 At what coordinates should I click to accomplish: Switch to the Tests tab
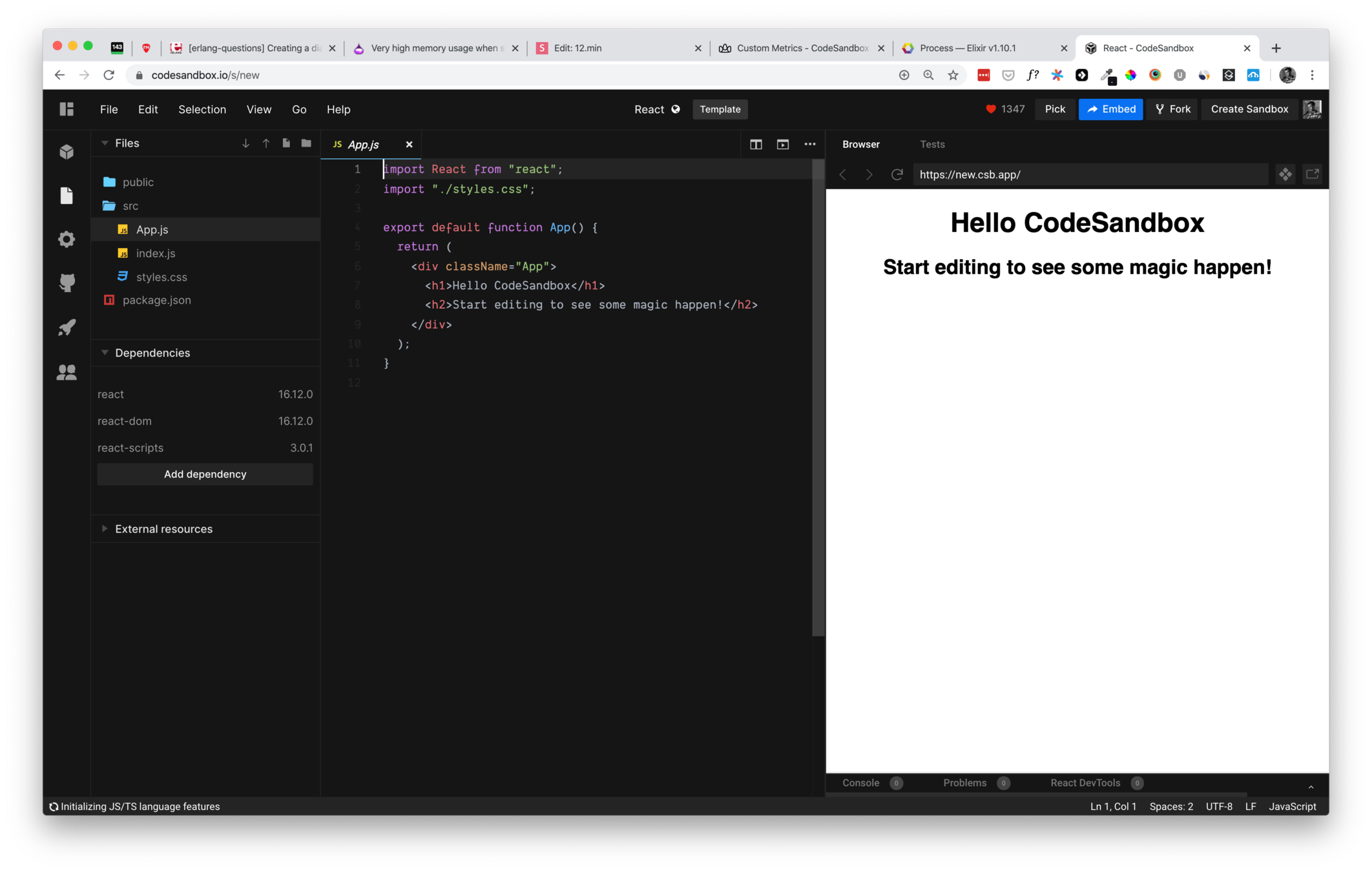931,144
